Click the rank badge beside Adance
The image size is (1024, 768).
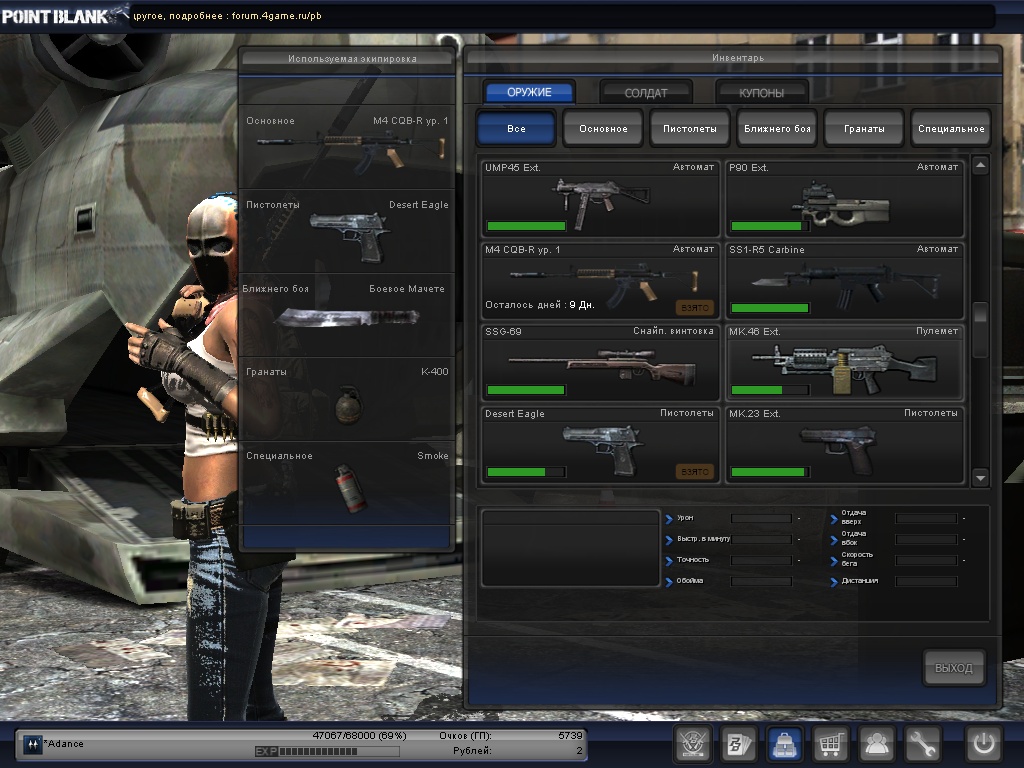32,744
